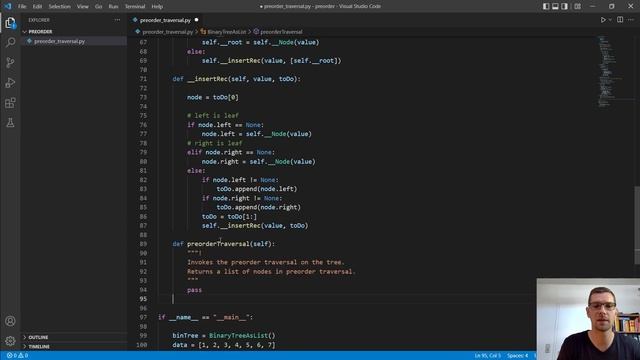Toggle bottom panel layout icon
This screenshot has width=640, height=360.
tap(555, 6)
